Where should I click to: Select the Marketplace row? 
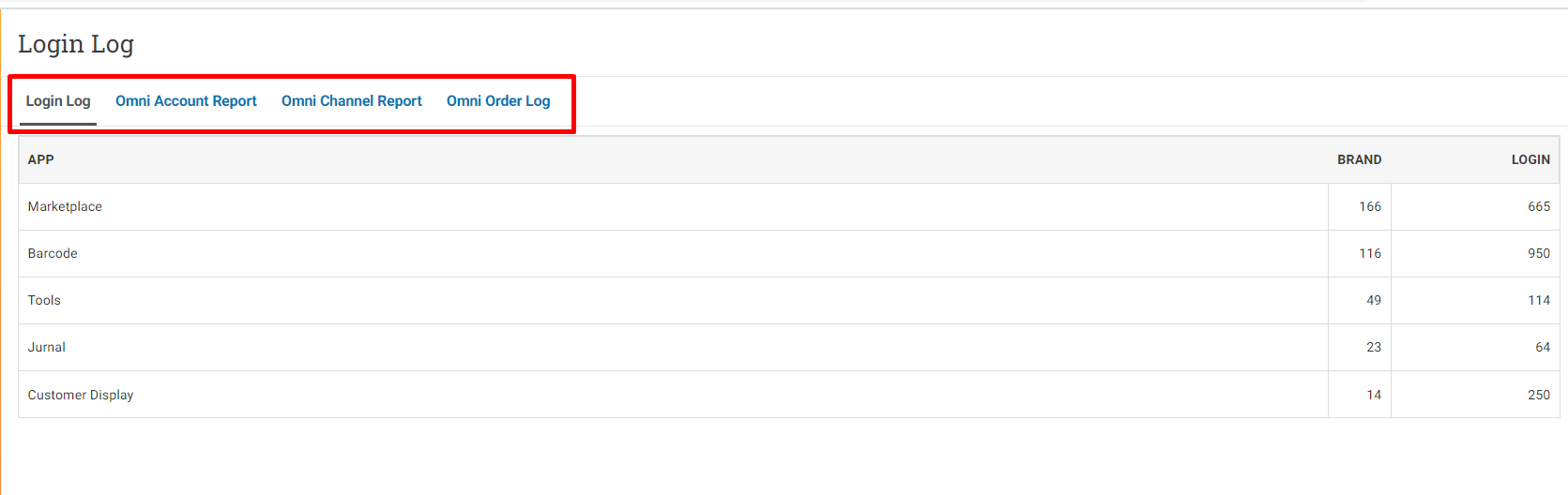[x=789, y=207]
